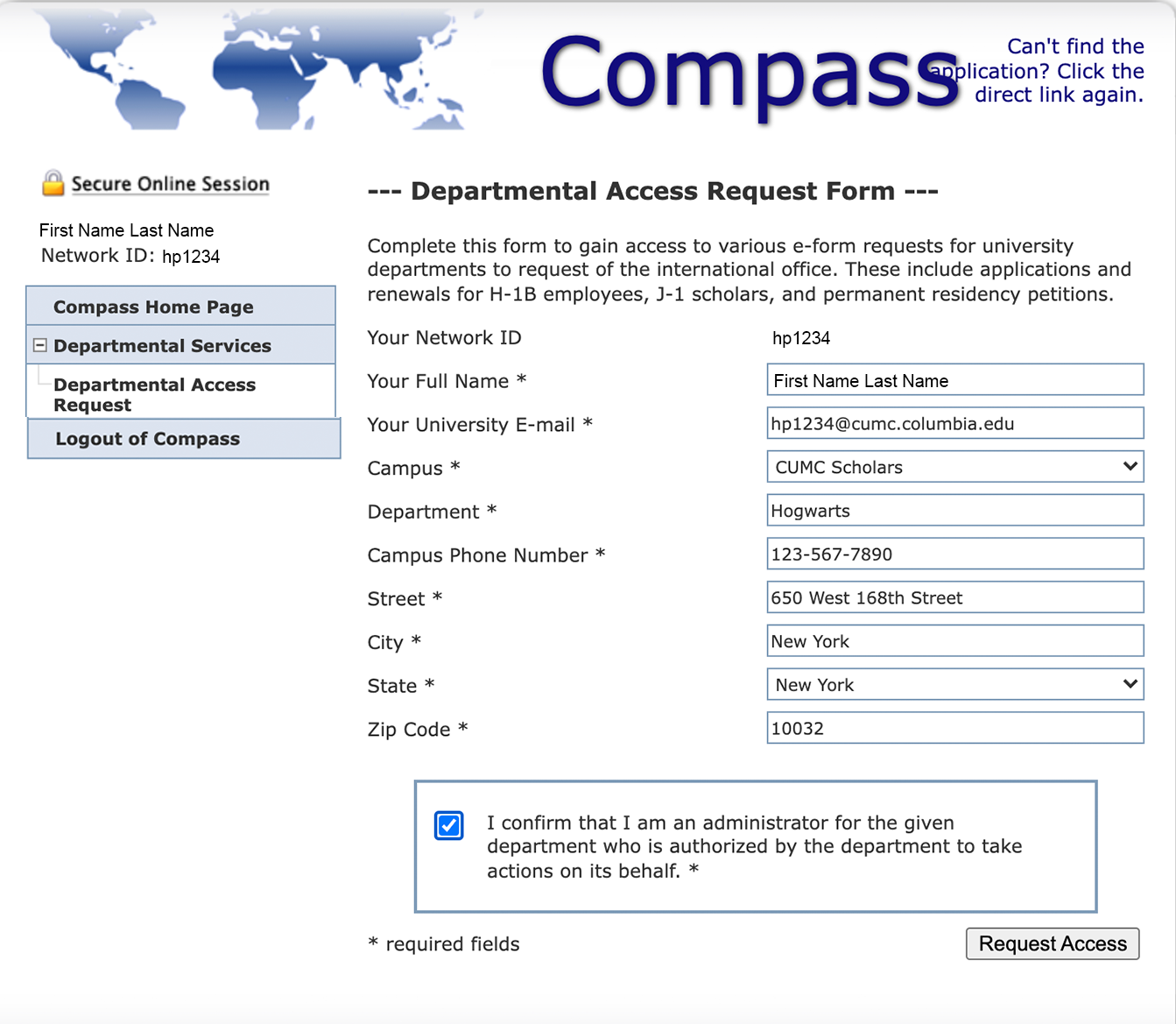Click the Secure Online Session link
This screenshot has width=1176, height=1024.
coord(170,184)
